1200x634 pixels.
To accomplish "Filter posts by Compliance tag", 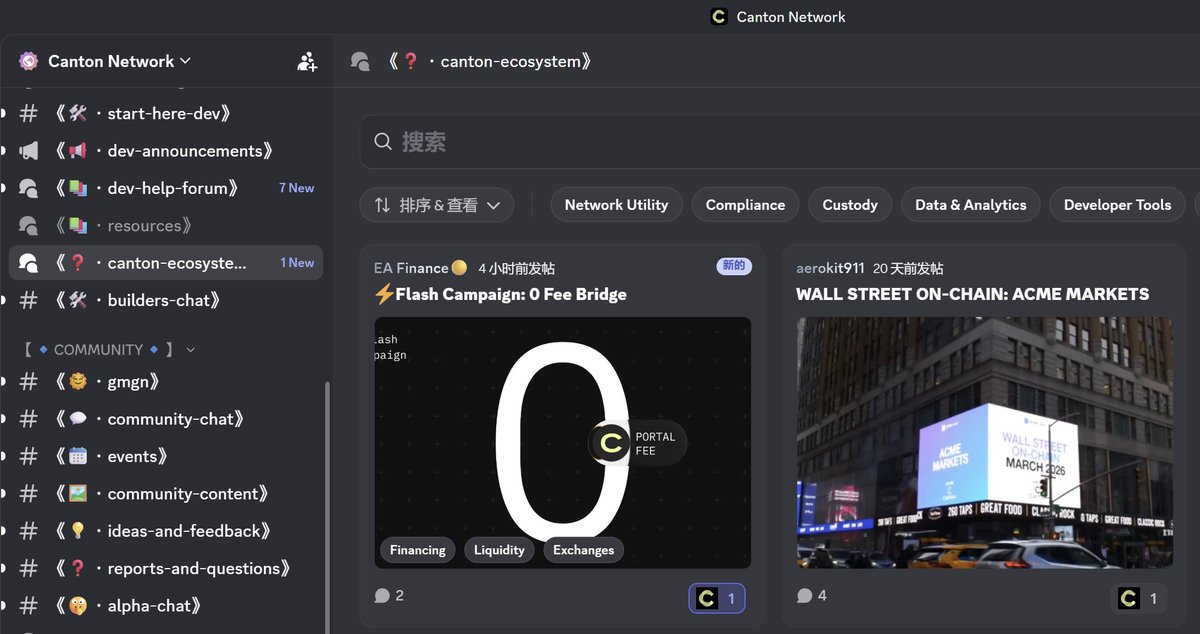I will click(745, 205).
